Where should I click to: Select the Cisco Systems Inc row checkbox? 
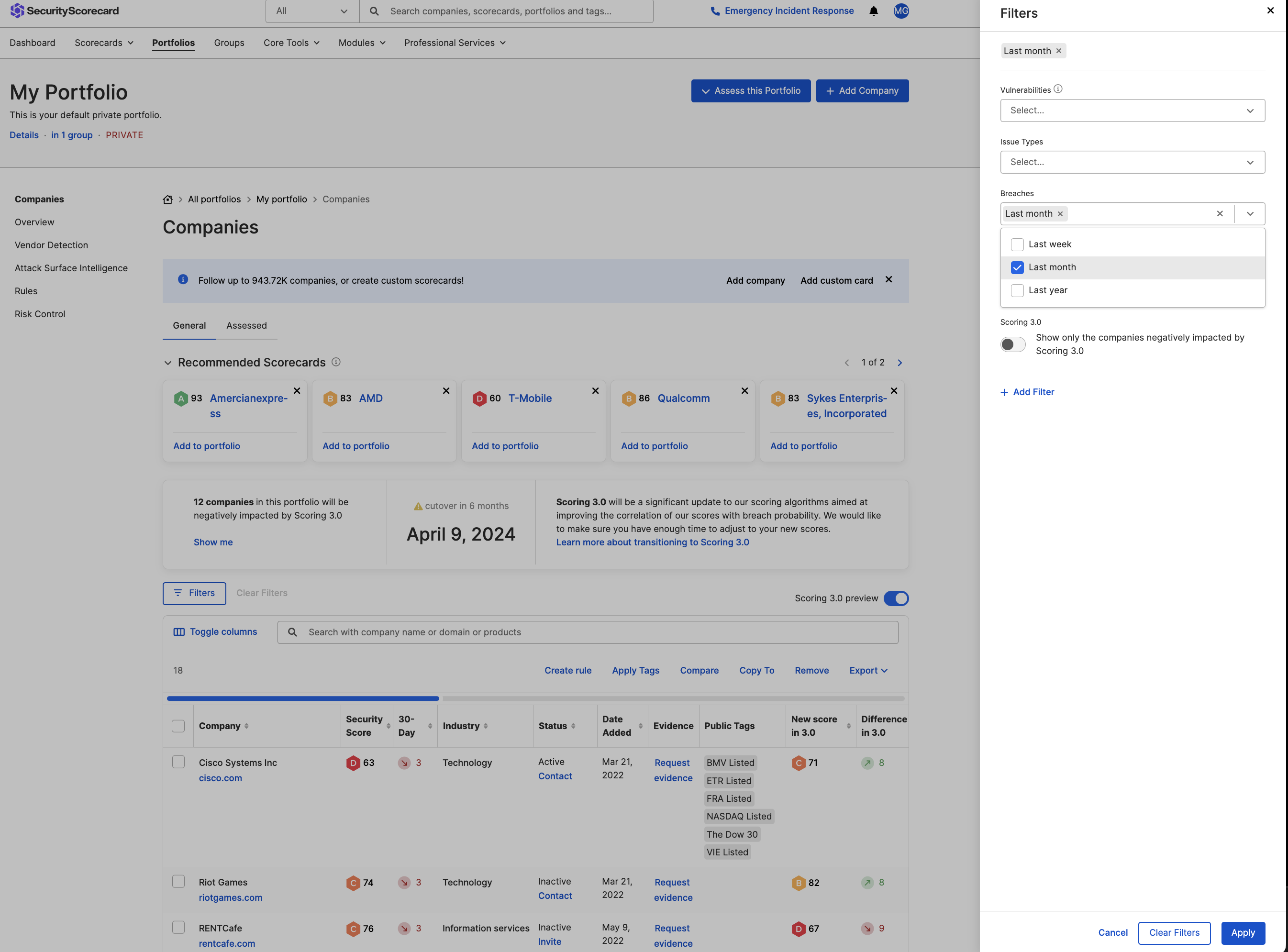[x=178, y=762]
